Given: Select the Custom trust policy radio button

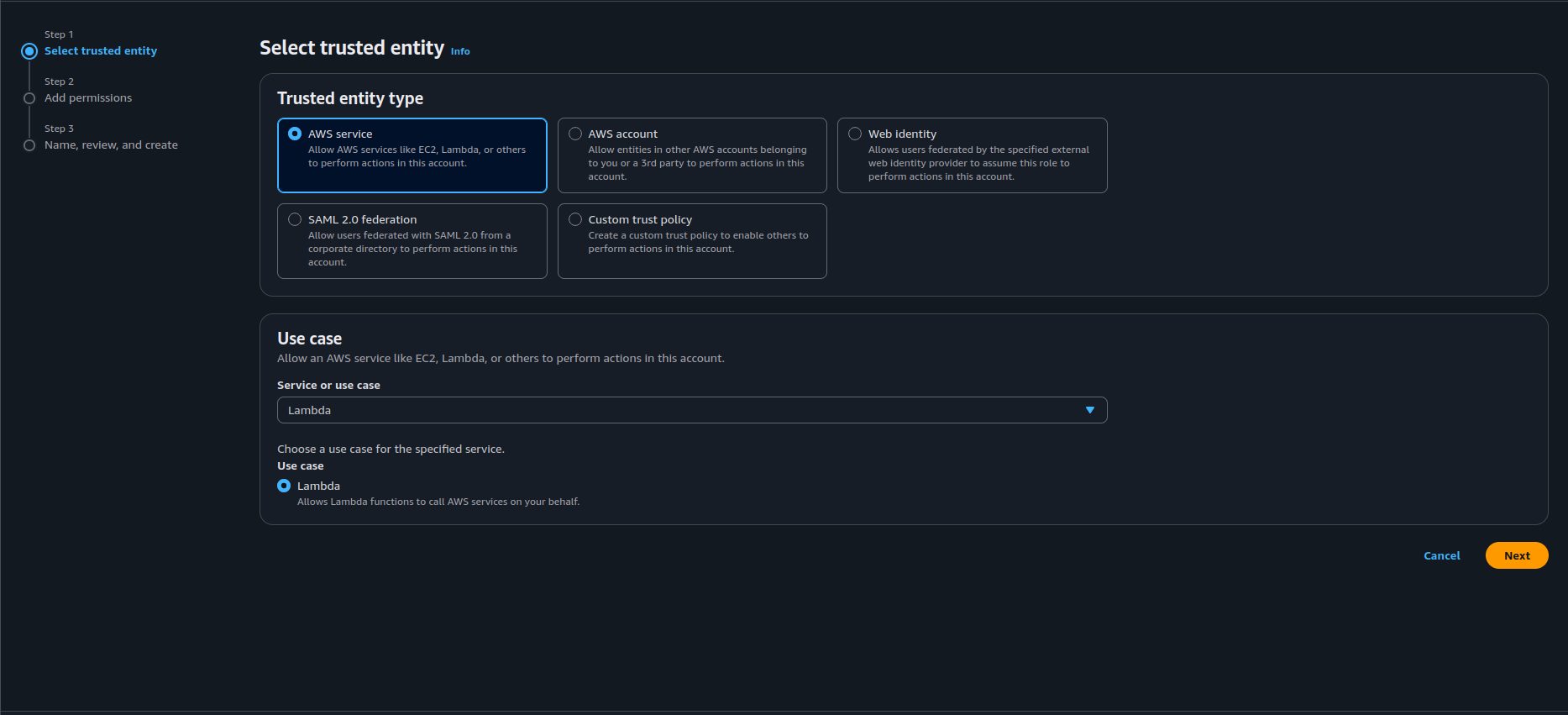Looking at the screenshot, I should pyautogui.click(x=575, y=219).
